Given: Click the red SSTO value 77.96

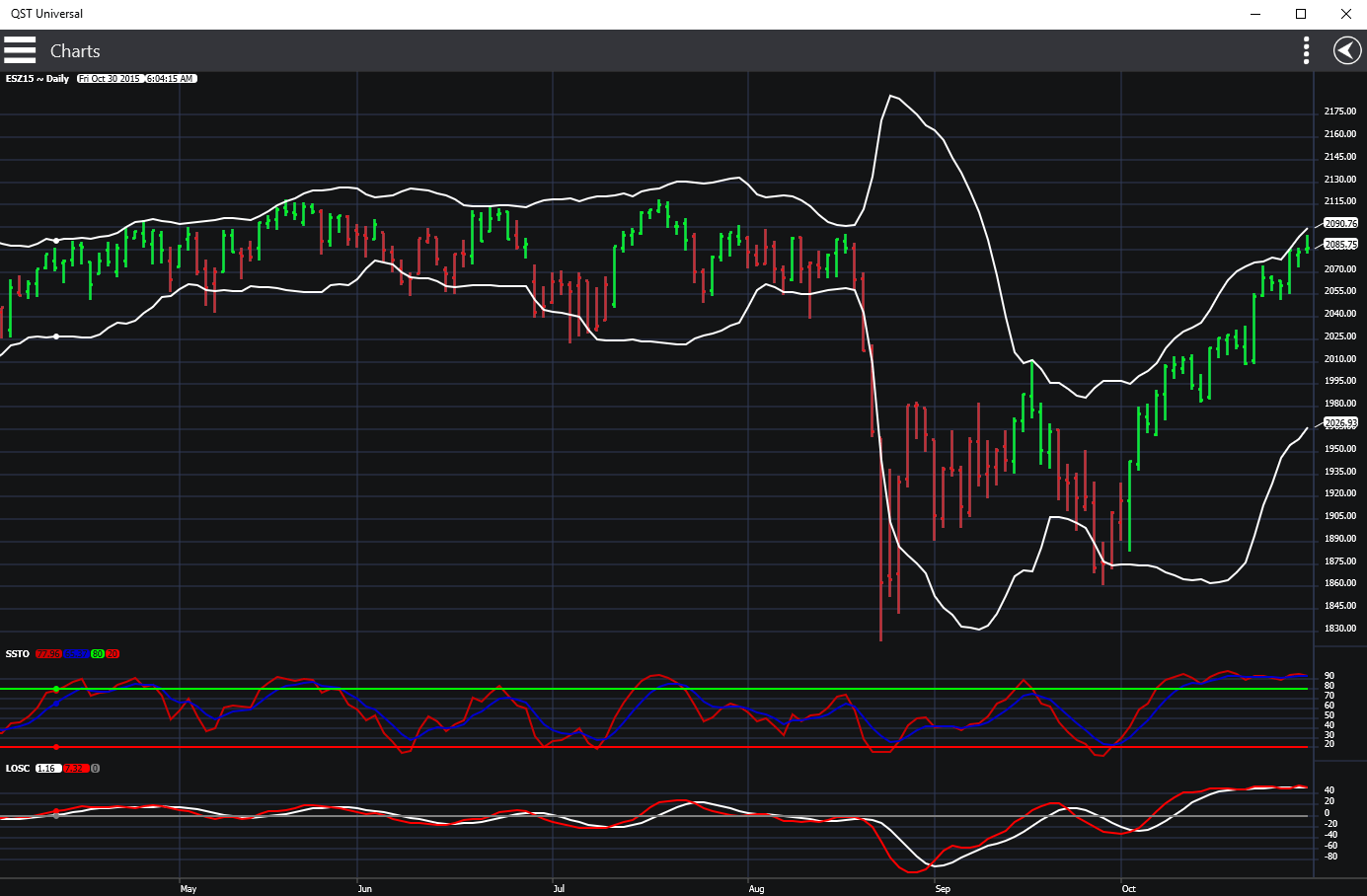Looking at the screenshot, I should click(48, 654).
